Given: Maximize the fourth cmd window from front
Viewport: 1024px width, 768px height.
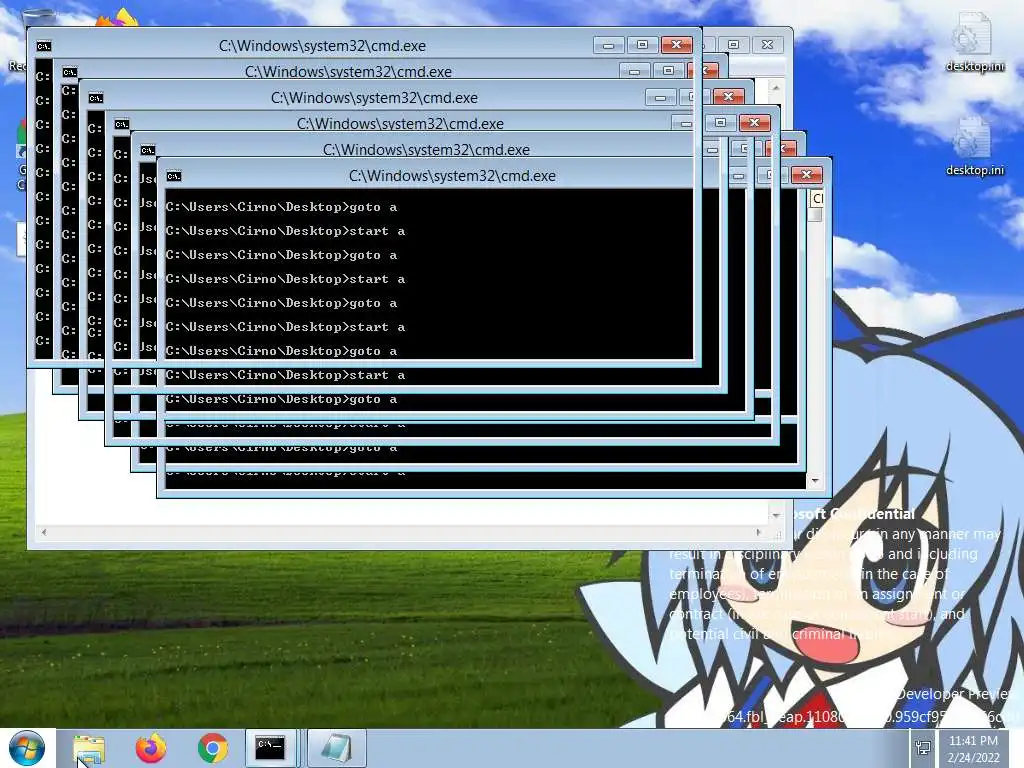Looking at the screenshot, I should pyautogui.click(x=720, y=123).
